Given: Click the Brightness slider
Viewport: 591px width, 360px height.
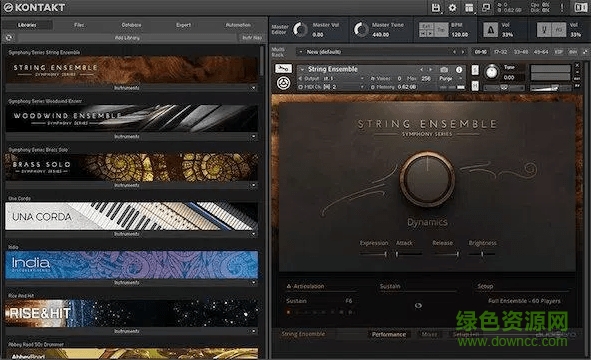Looking at the screenshot, I should (x=482, y=254).
